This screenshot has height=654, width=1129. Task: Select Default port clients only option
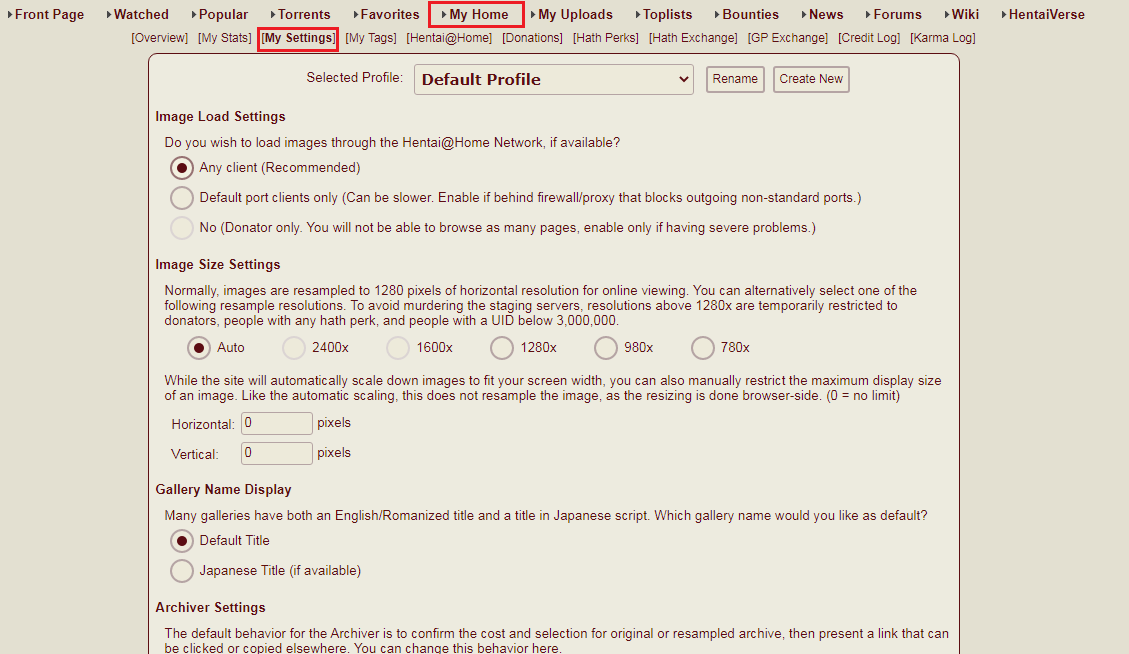pyautogui.click(x=181, y=197)
